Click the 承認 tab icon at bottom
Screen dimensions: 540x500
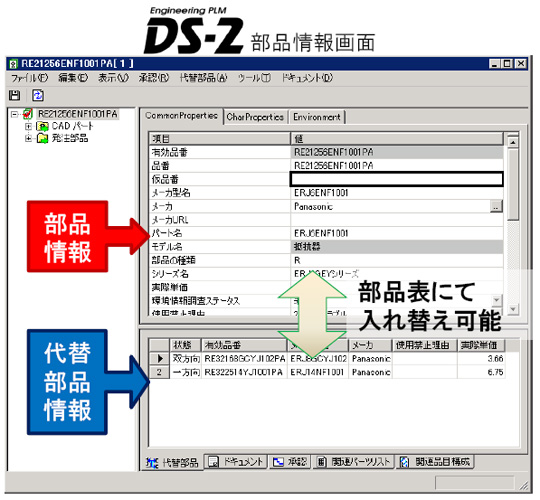[x=278, y=462]
